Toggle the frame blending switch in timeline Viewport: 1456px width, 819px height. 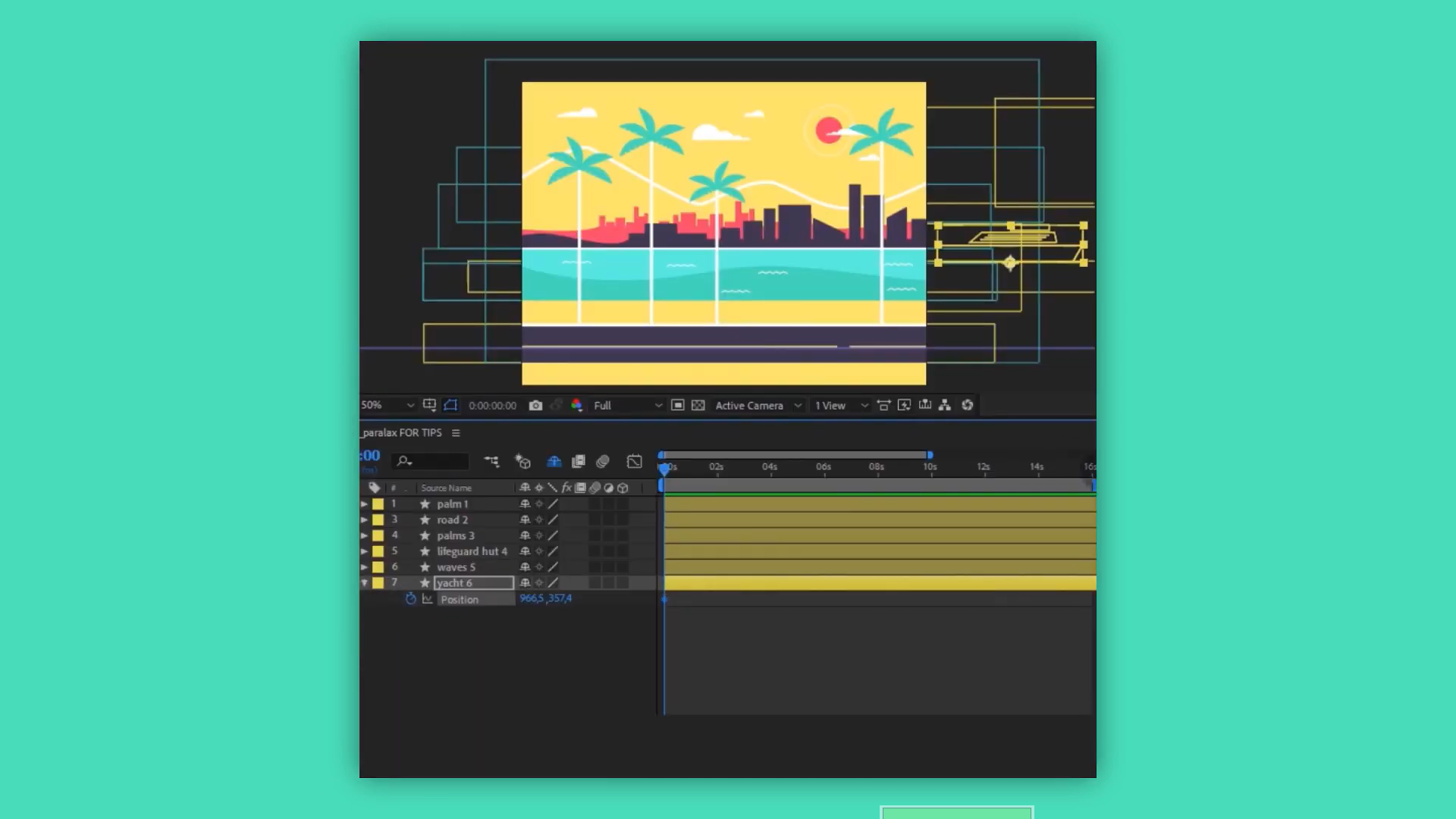coord(578,462)
